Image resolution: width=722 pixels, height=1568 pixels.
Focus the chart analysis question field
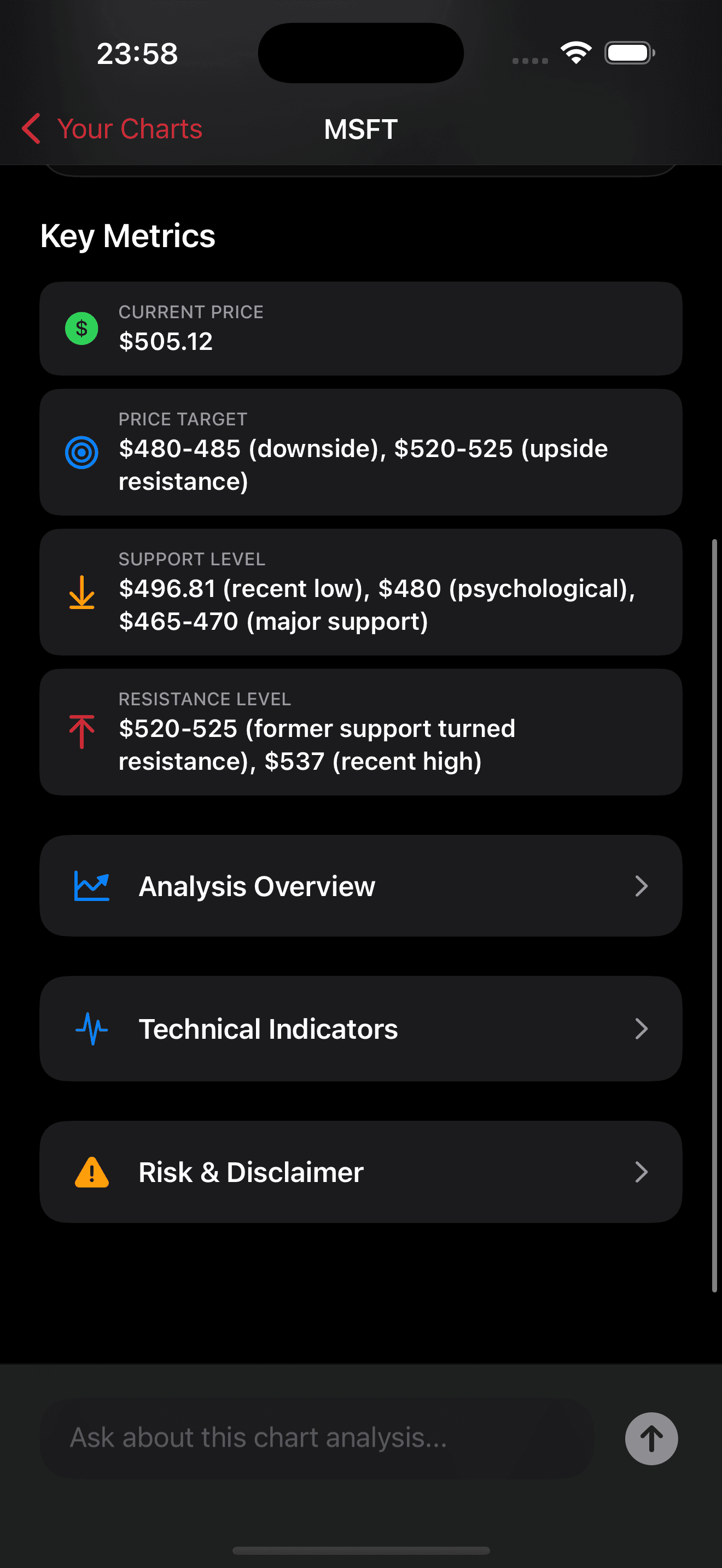pyautogui.click(x=317, y=1438)
